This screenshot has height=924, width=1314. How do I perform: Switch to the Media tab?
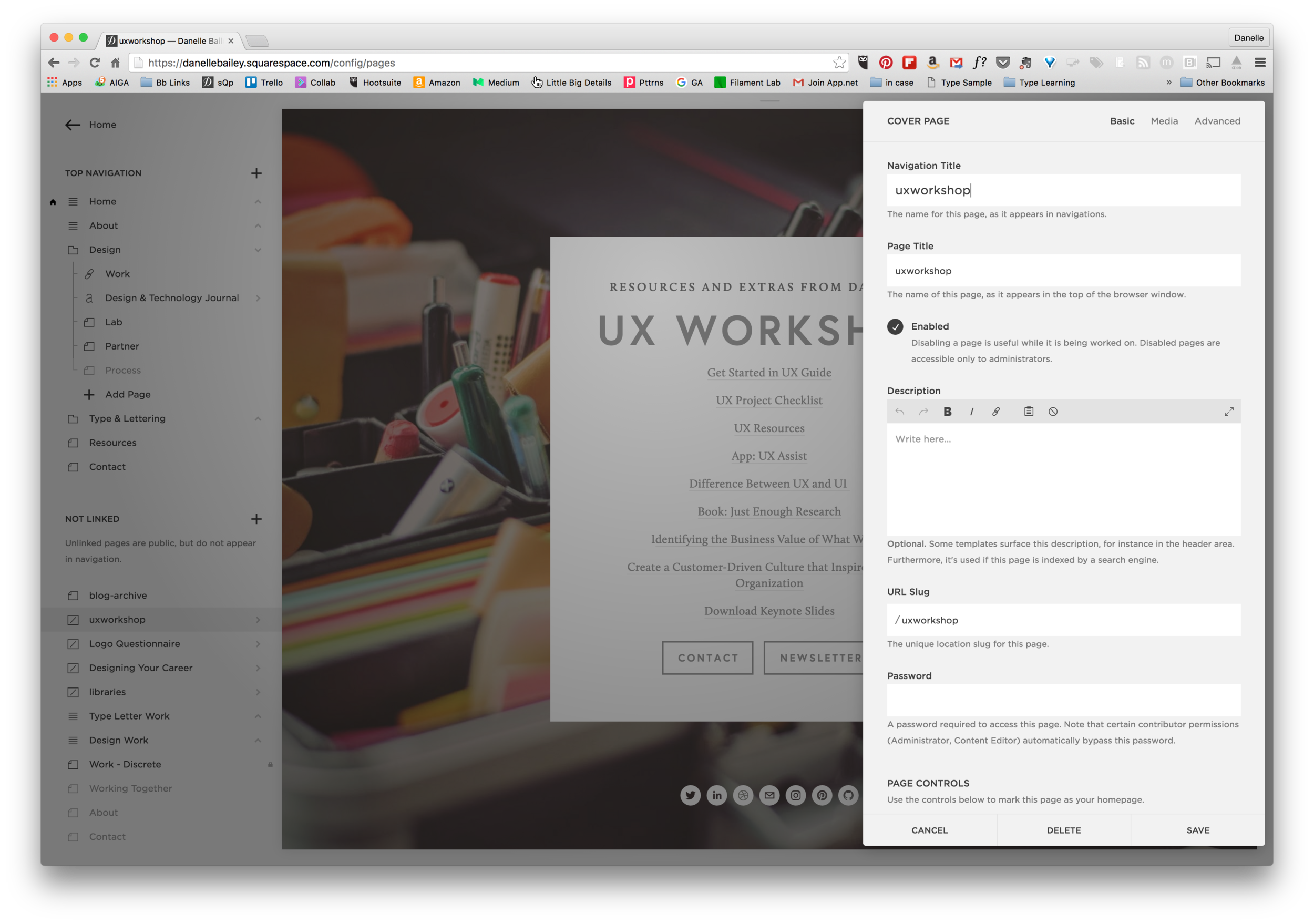click(1164, 121)
